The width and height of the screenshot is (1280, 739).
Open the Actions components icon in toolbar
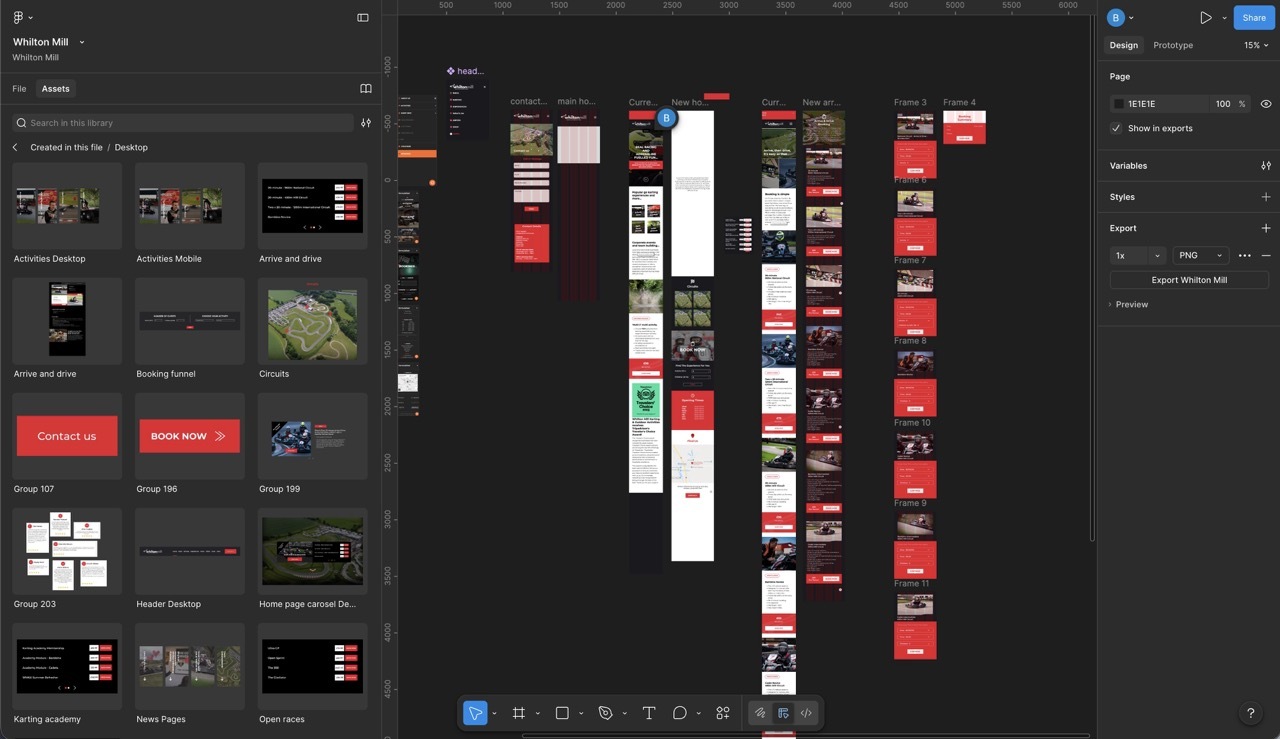[723, 713]
